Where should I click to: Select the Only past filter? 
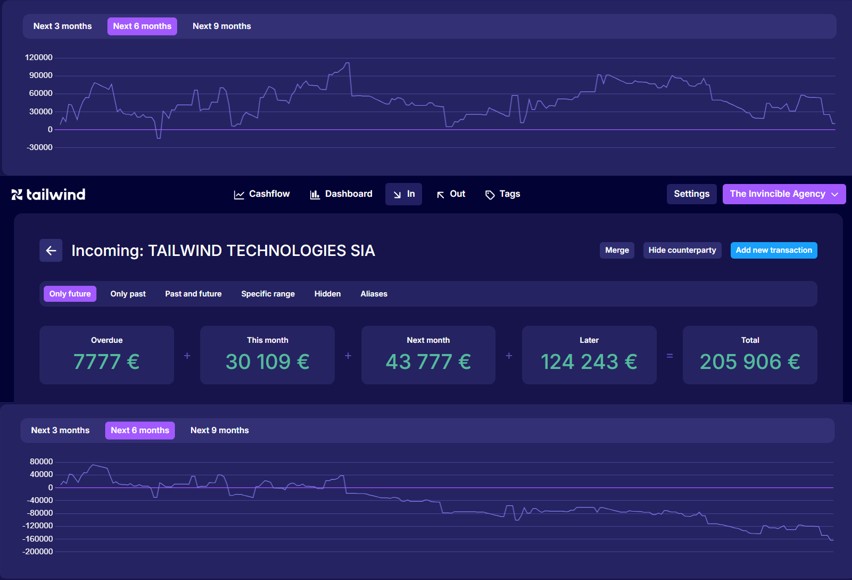[128, 294]
